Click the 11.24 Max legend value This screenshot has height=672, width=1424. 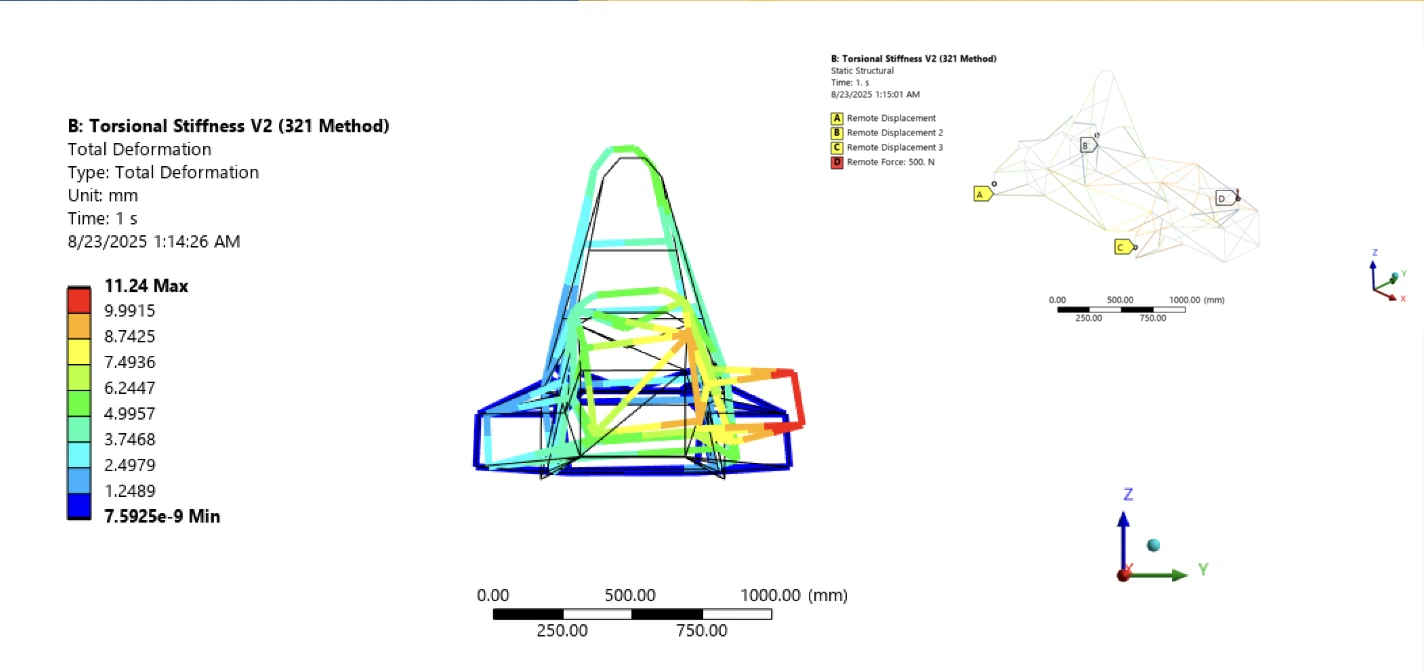146,287
